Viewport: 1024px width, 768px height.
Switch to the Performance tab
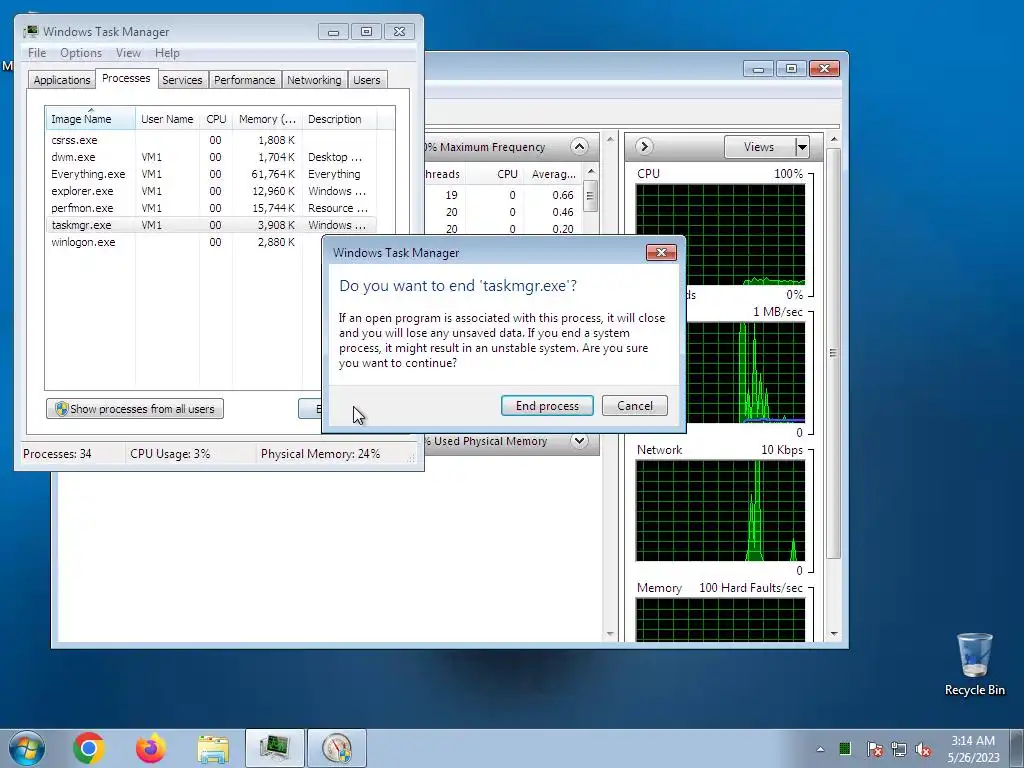[245, 80]
